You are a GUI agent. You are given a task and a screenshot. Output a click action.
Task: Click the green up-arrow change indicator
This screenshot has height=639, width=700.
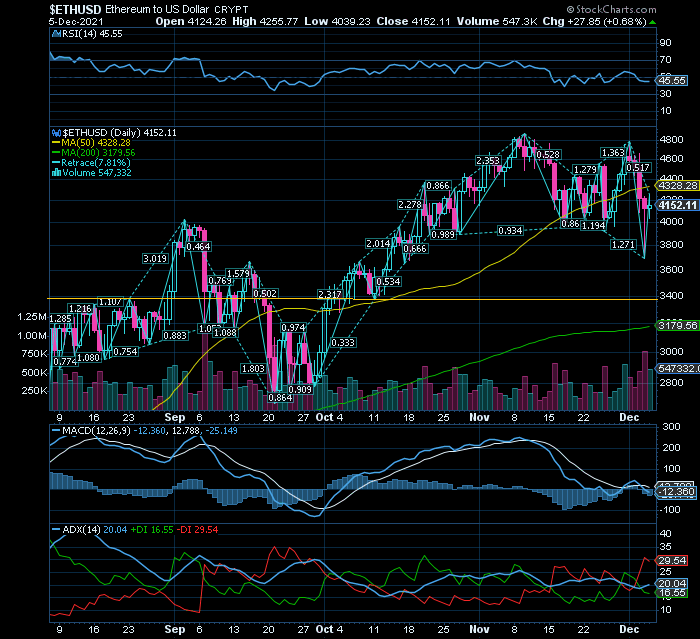tap(653, 22)
